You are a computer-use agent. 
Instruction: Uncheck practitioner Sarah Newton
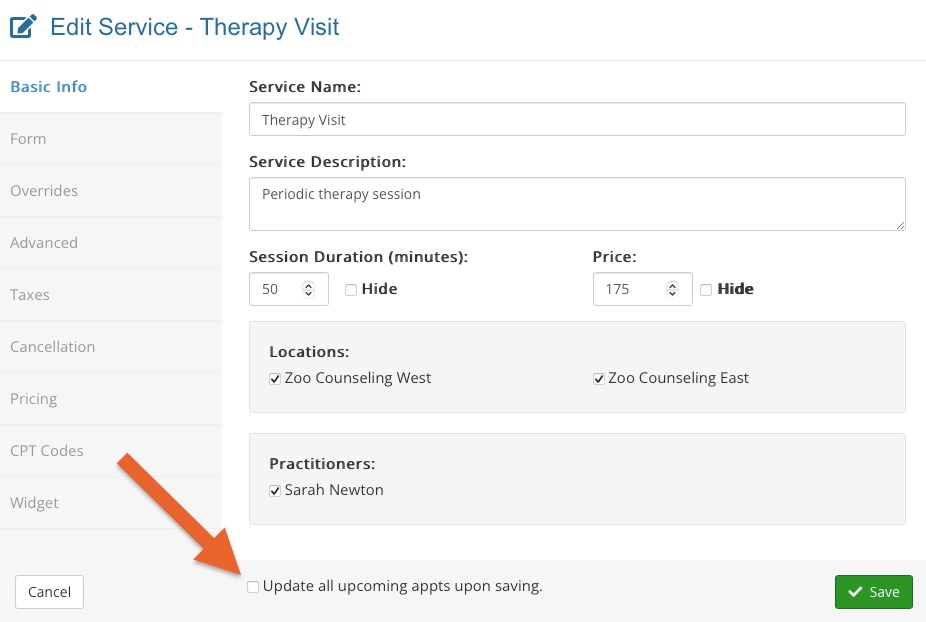point(275,491)
